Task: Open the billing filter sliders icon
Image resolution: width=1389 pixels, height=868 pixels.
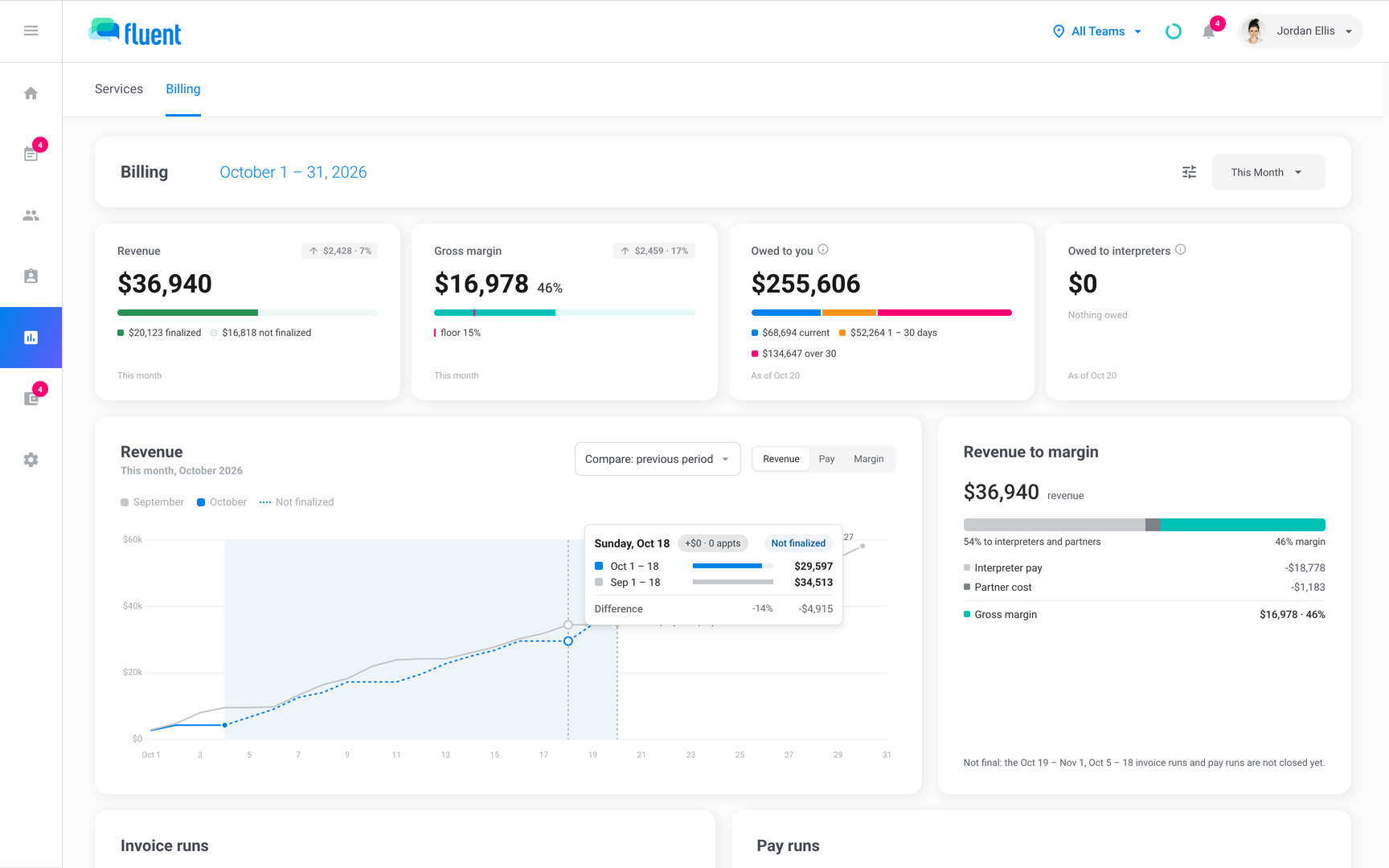Action: point(1189,172)
